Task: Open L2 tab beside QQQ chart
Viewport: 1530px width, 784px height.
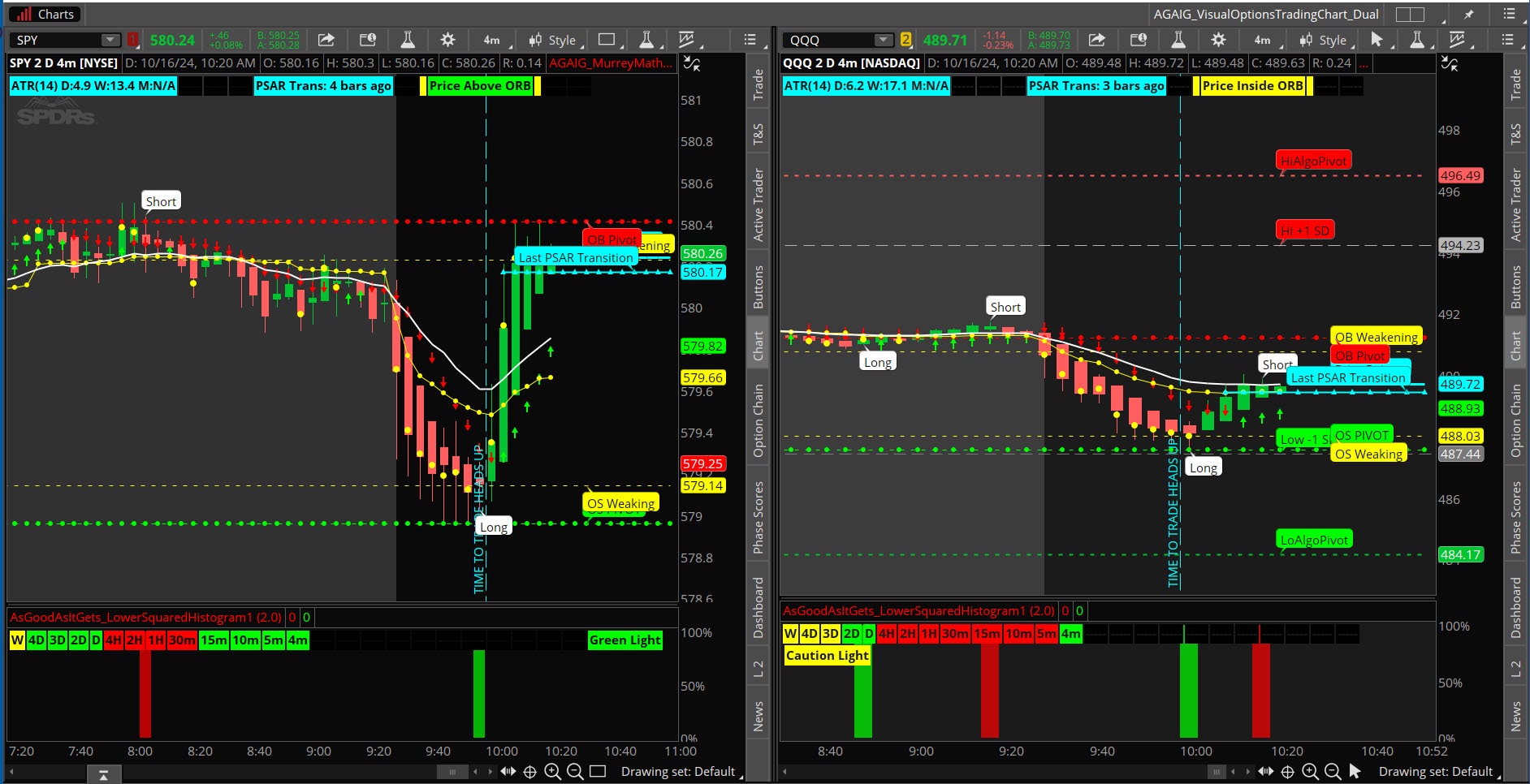Action: point(1515,669)
